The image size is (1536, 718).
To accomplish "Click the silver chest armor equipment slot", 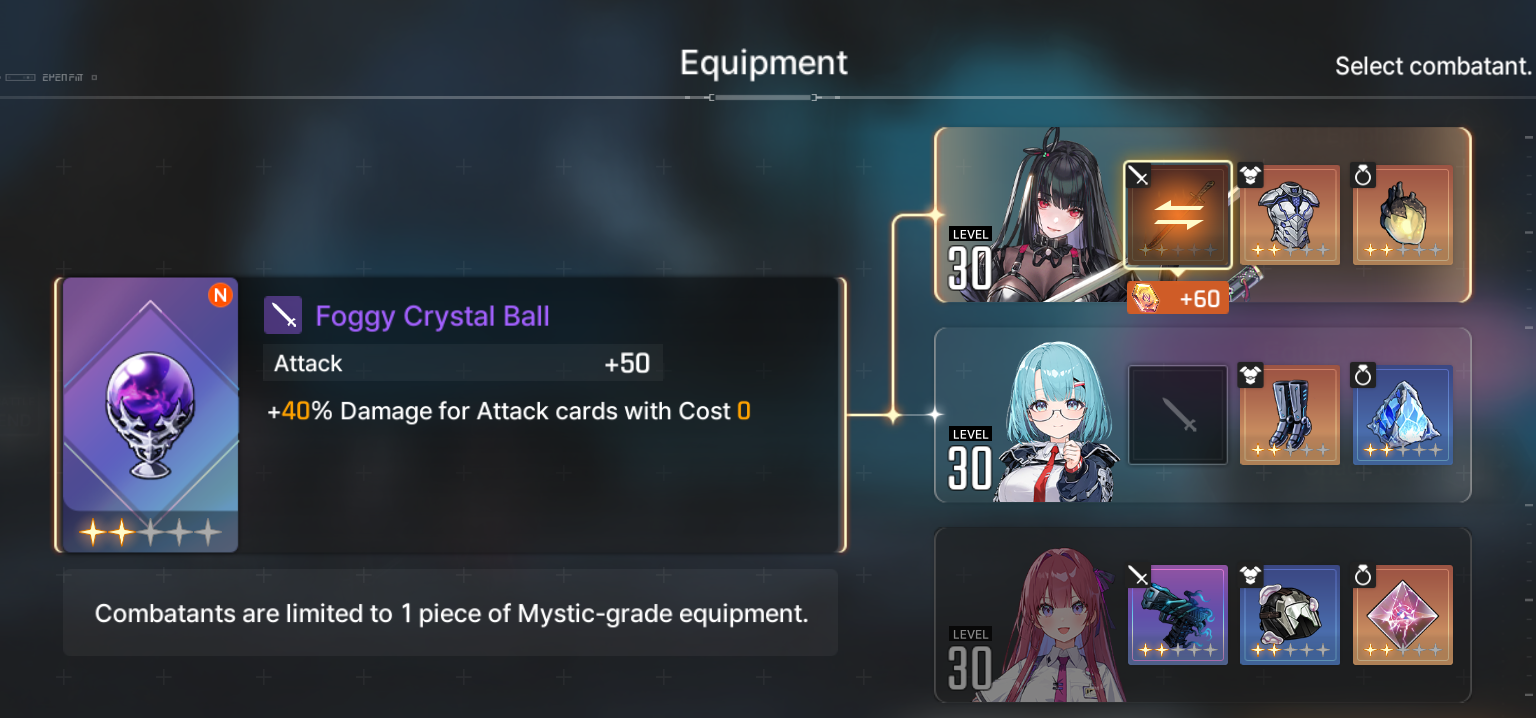I will click(x=1290, y=215).
